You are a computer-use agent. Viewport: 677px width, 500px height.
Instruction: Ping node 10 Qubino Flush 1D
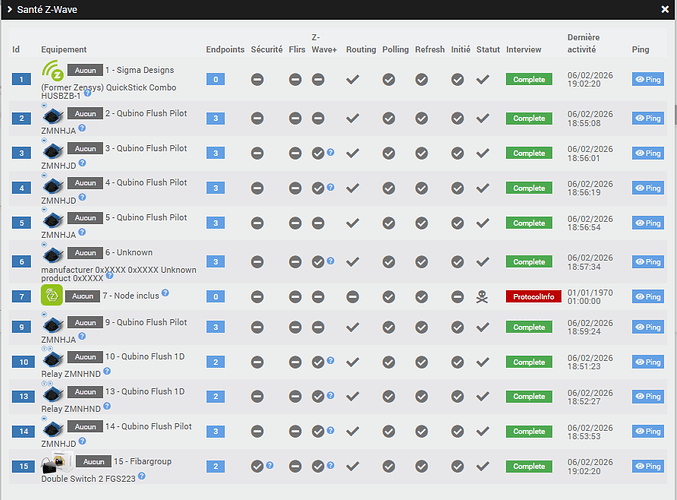(x=648, y=362)
